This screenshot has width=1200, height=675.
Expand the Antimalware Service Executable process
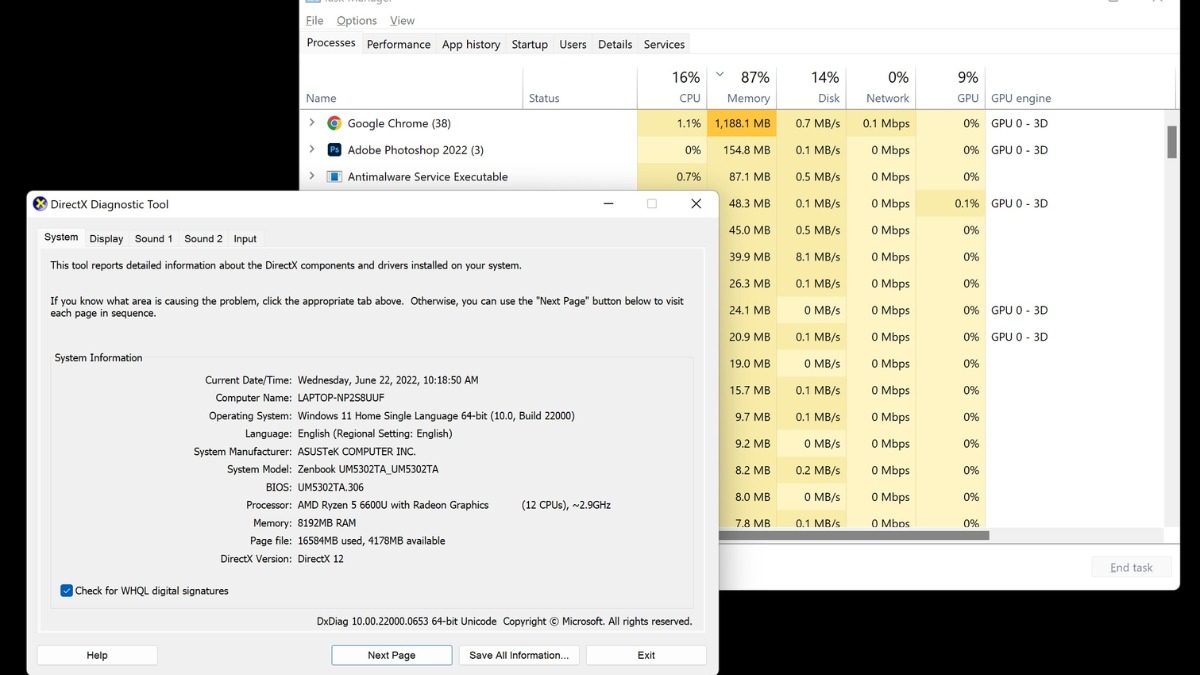click(x=312, y=177)
